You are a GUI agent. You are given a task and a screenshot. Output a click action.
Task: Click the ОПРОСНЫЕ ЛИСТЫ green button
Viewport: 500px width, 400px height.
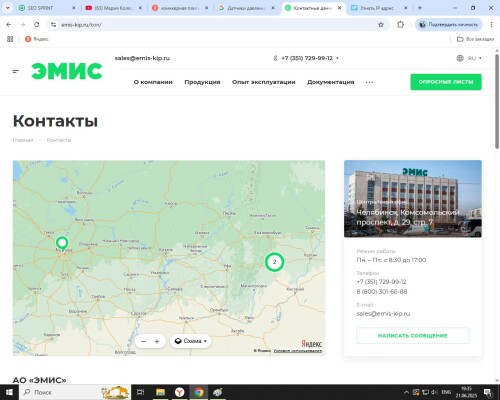(x=446, y=82)
